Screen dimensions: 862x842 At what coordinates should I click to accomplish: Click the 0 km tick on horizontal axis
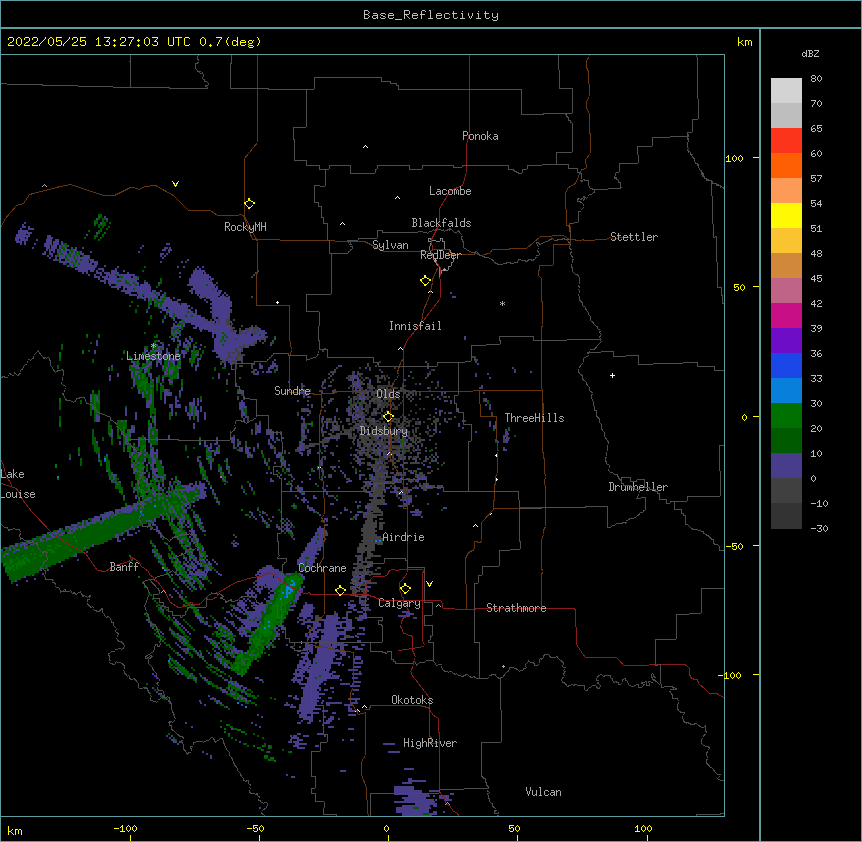click(x=386, y=828)
